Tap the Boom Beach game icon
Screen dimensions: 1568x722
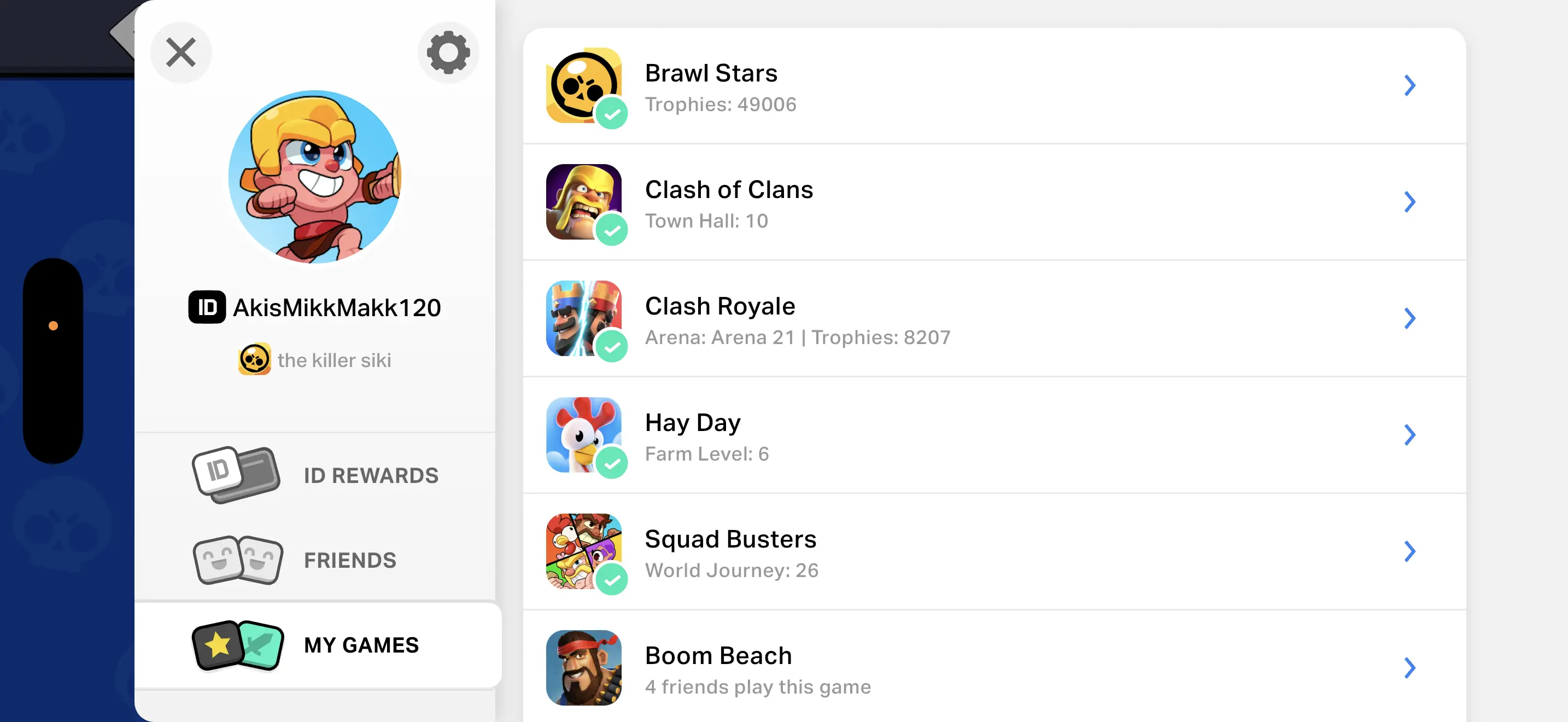tap(583, 667)
